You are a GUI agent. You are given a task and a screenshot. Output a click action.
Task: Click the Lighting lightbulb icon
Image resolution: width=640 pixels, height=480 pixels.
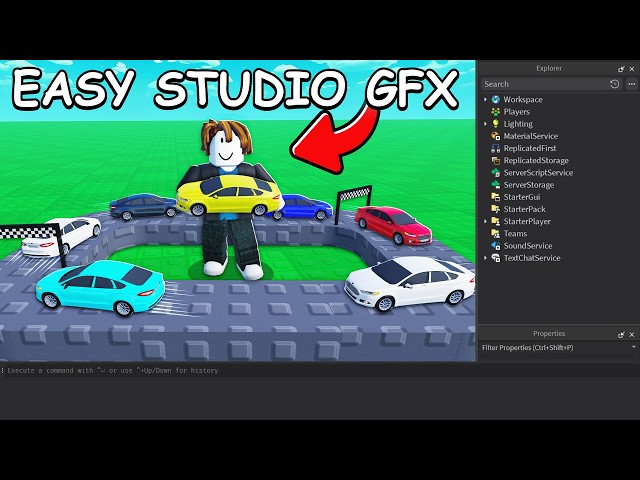click(496, 124)
